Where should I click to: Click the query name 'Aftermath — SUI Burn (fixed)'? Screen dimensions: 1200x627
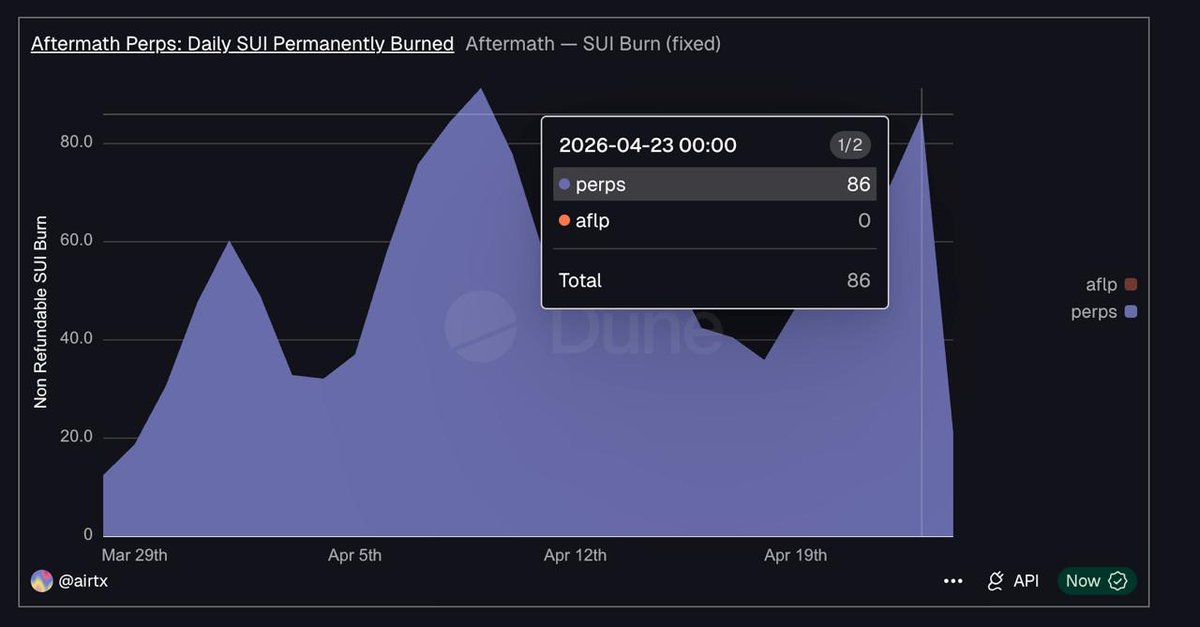(593, 44)
